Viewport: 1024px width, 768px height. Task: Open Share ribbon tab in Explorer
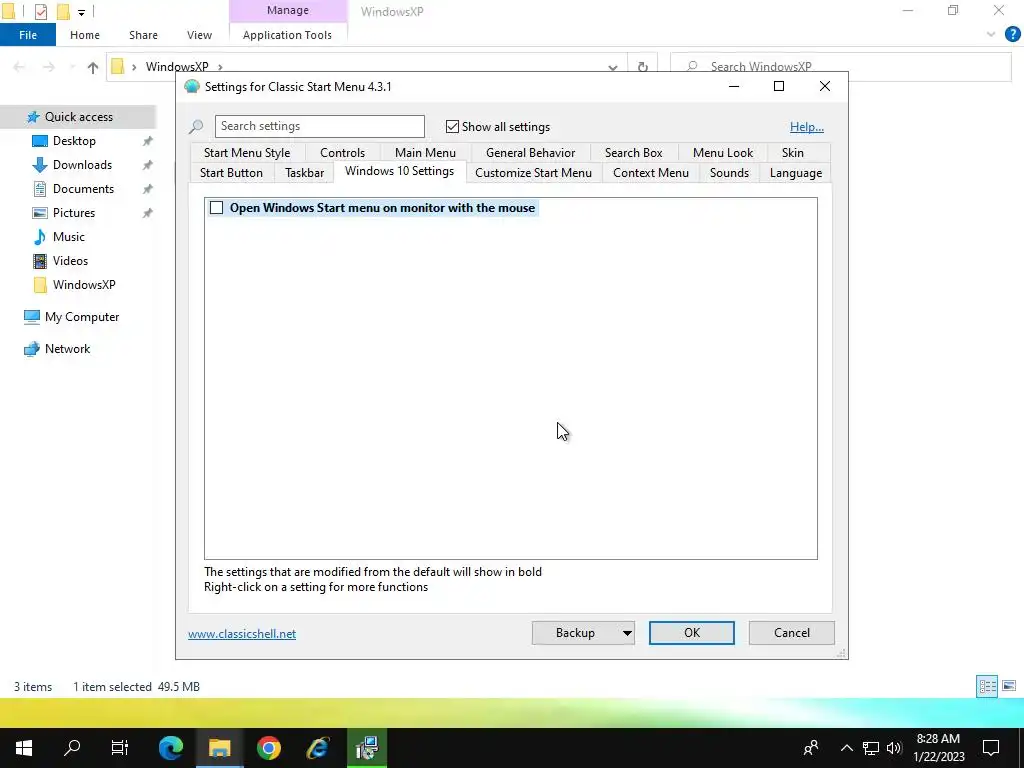[143, 35]
